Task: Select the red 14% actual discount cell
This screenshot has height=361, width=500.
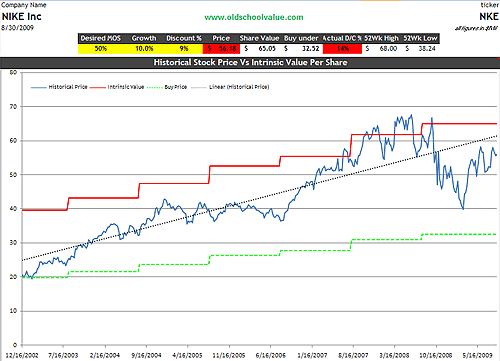Action: 342,49
